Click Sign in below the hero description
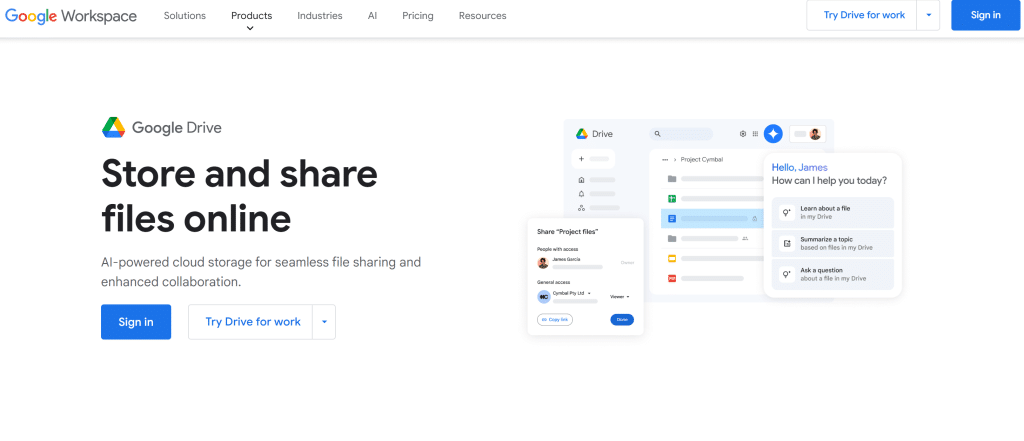The width and height of the screenshot is (1024, 441). click(x=136, y=321)
